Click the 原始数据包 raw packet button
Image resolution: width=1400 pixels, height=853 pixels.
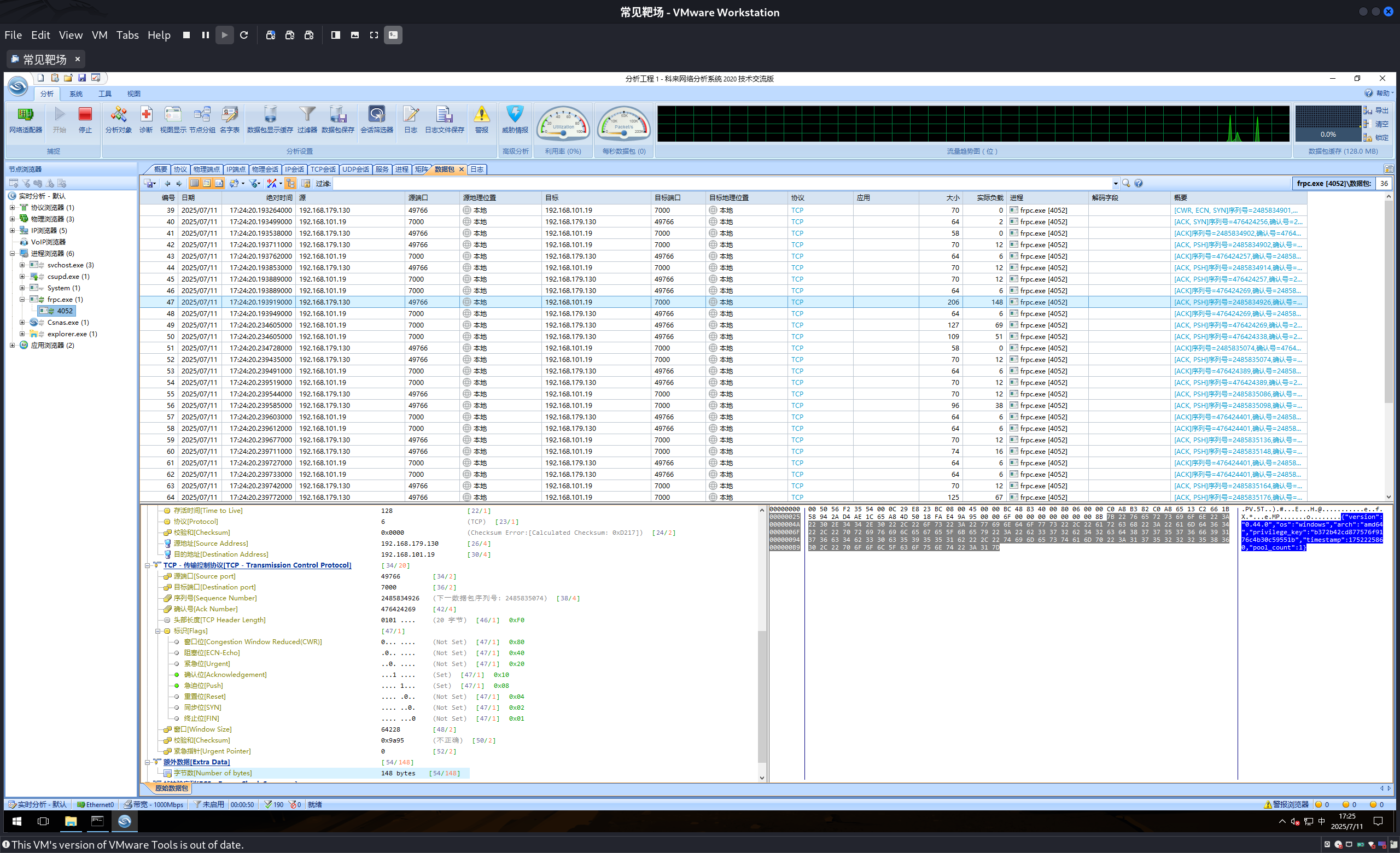[171, 788]
